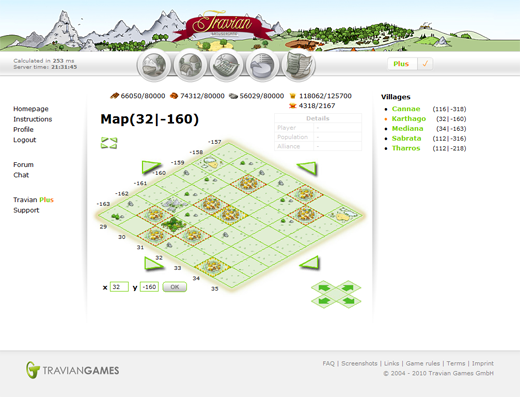Open the village overview round icon

point(154,65)
